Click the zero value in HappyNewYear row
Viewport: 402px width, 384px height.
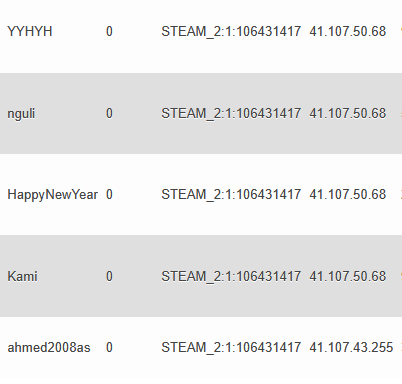click(x=109, y=194)
